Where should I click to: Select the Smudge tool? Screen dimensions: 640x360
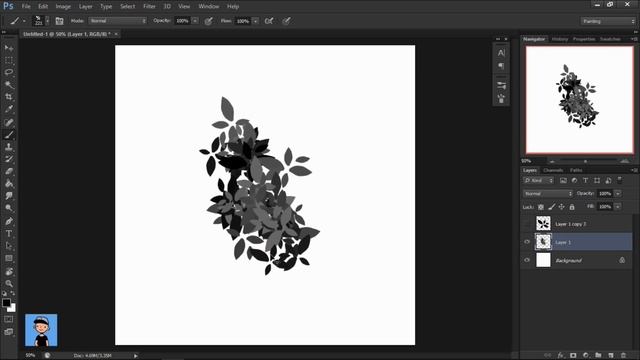(9, 196)
